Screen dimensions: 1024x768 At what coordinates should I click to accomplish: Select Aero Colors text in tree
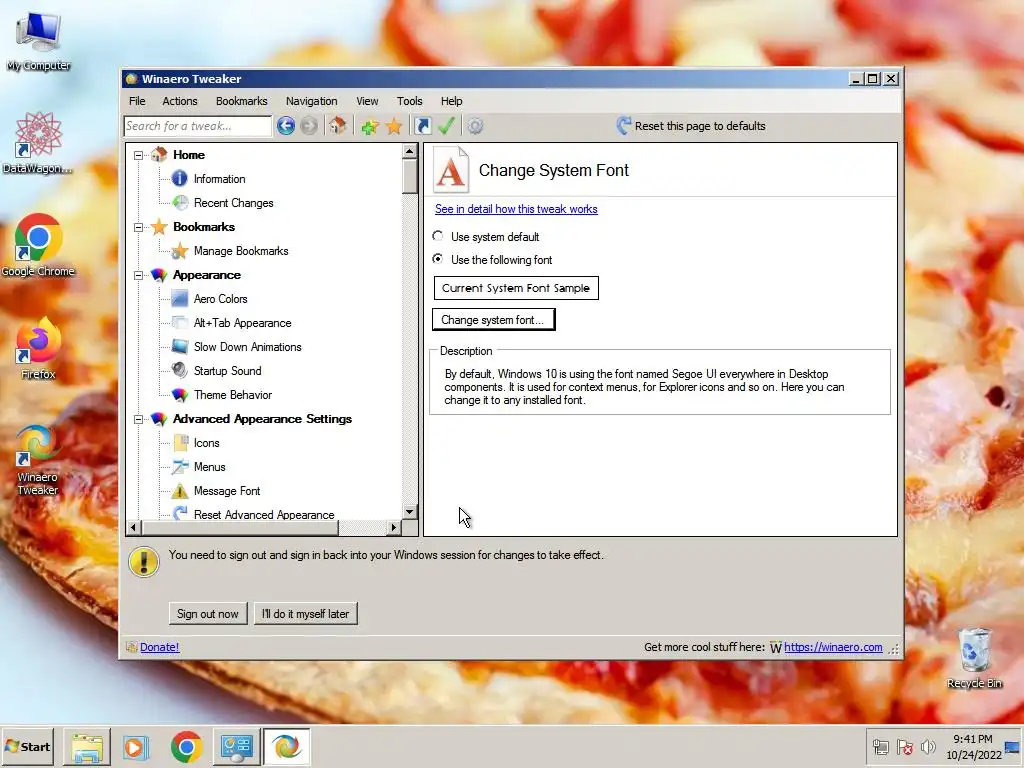coord(221,299)
